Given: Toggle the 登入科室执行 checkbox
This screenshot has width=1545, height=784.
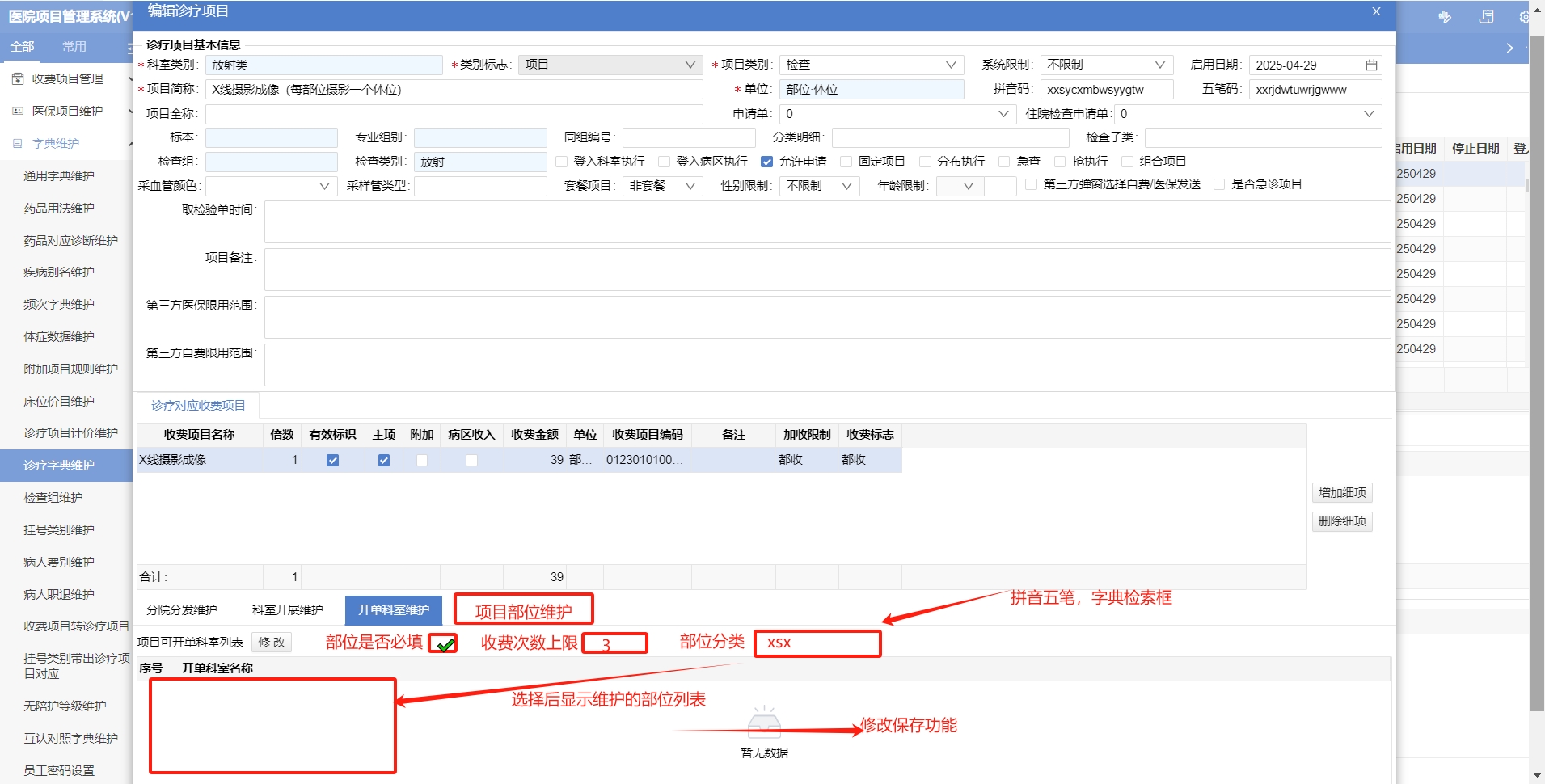Looking at the screenshot, I should (x=561, y=162).
